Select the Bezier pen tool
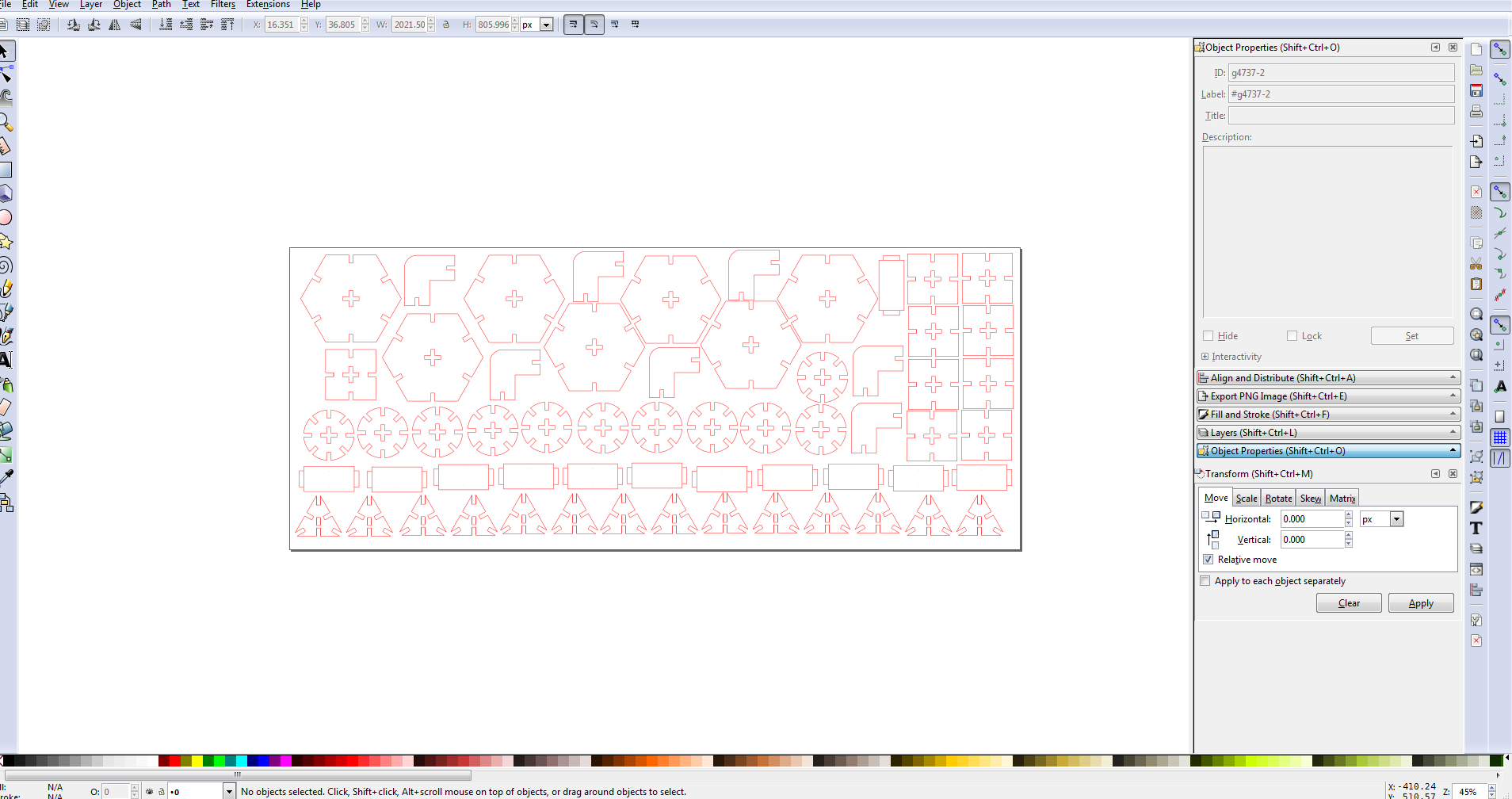The image size is (1512, 799). (5, 312)
